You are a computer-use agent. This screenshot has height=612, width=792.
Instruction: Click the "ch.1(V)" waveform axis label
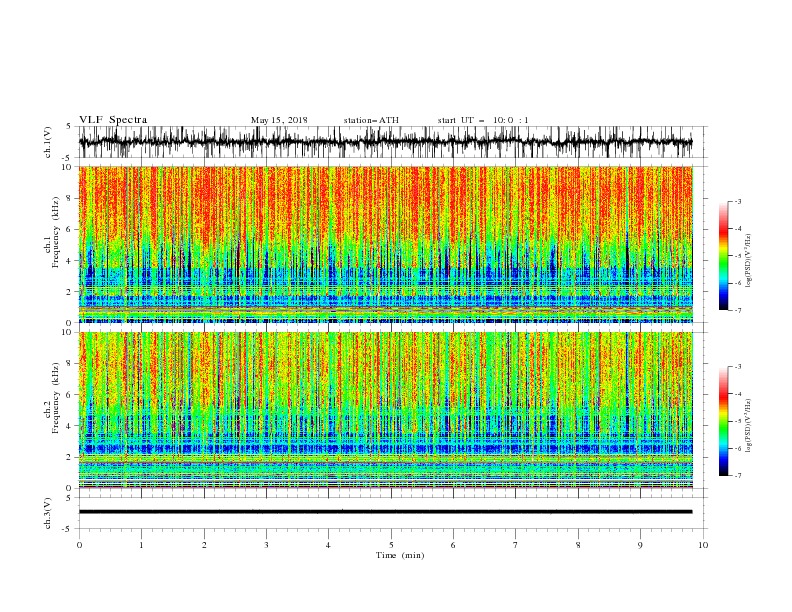(x=48, y=142)
